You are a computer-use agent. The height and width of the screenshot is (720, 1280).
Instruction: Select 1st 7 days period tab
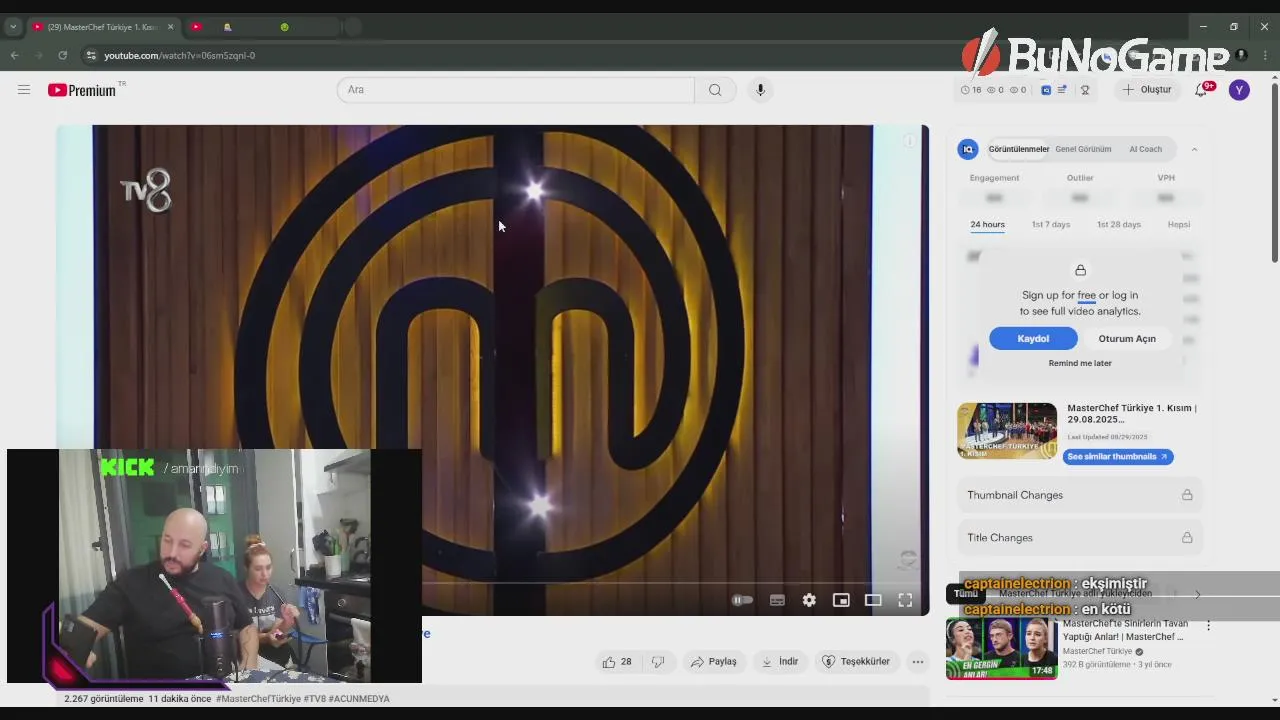[x=1050, y=225]
